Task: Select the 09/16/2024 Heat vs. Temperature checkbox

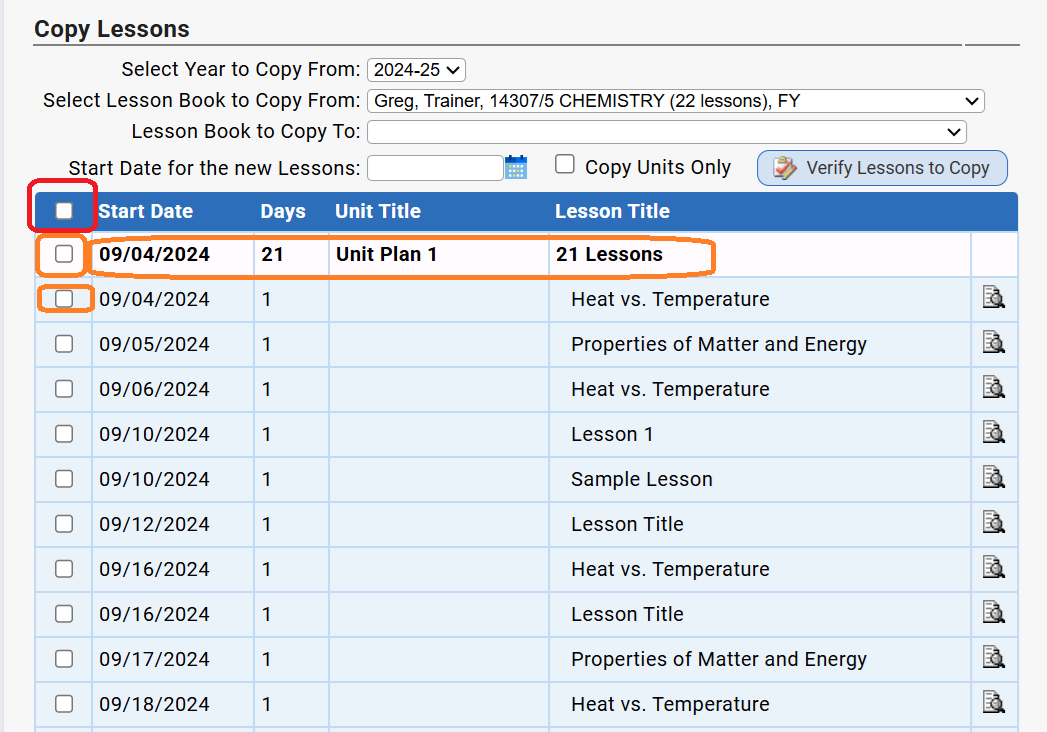Action: click(64, 569)
